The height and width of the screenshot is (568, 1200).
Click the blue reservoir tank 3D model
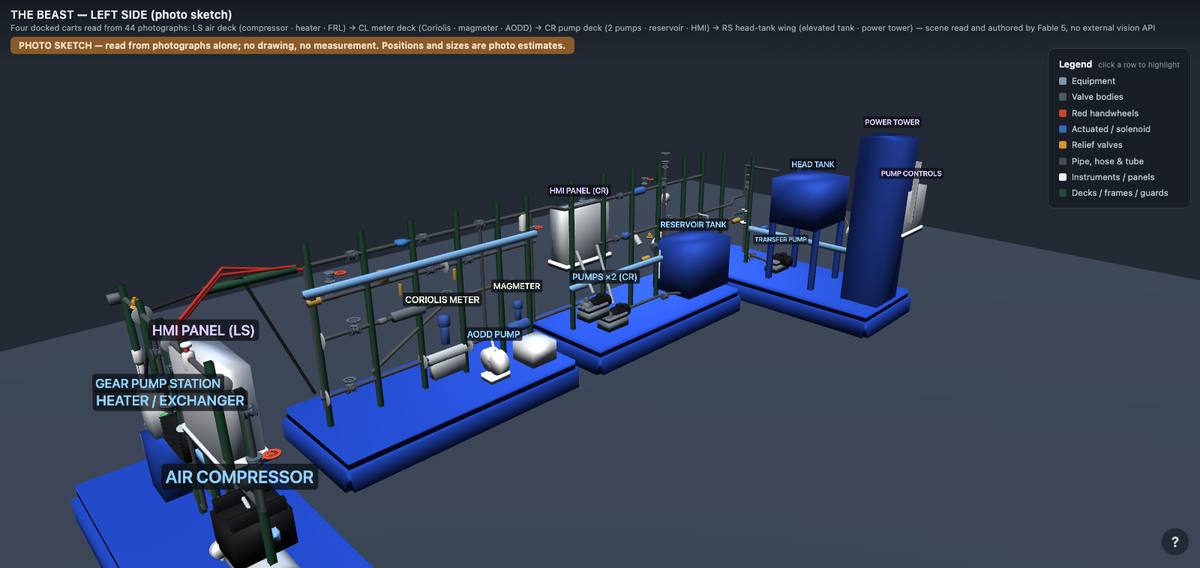pos(694,264)
